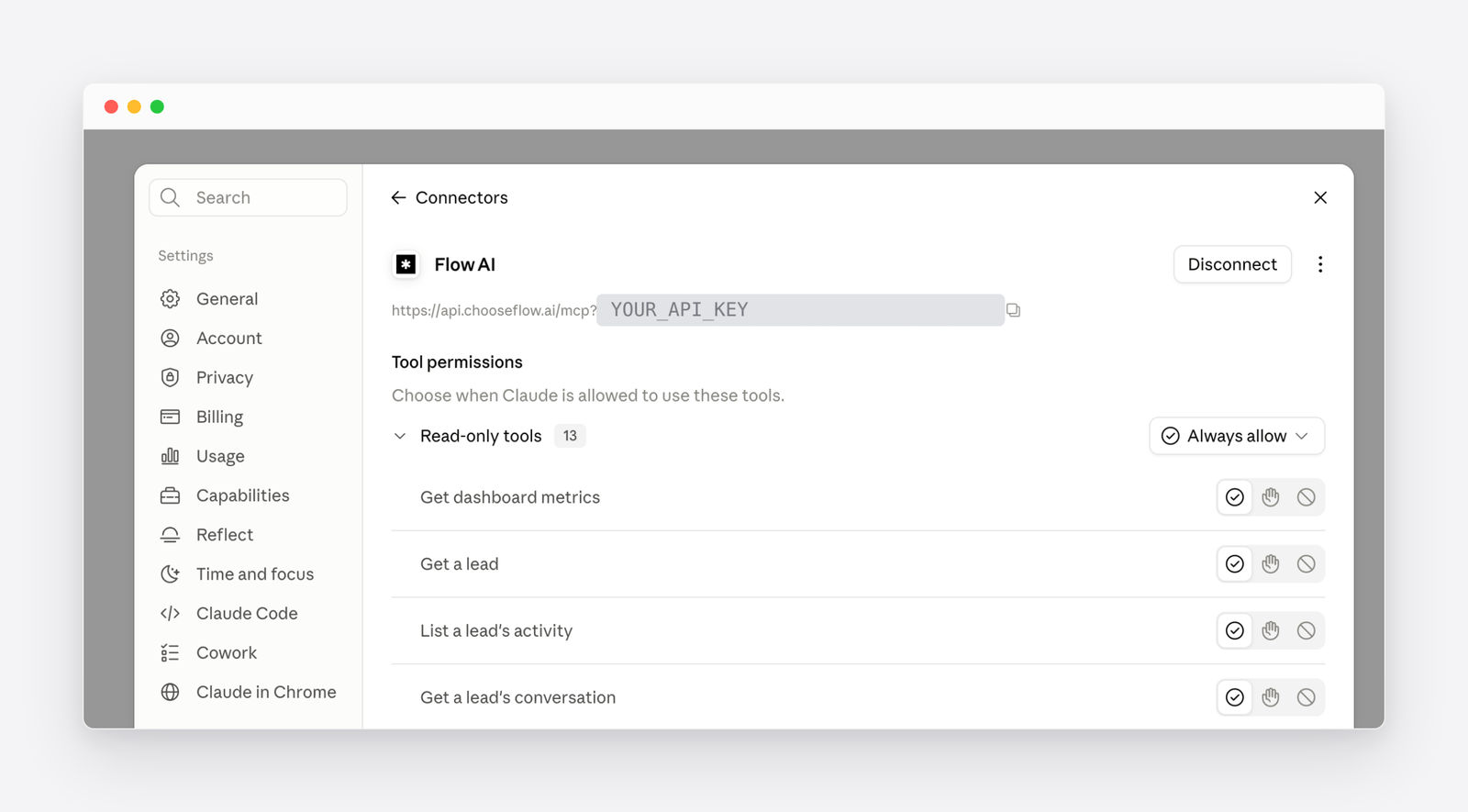Click the red macOS close window button
Image resolution: width=1468 pixels, height=812 pixels.
click(x=111, y=106)
